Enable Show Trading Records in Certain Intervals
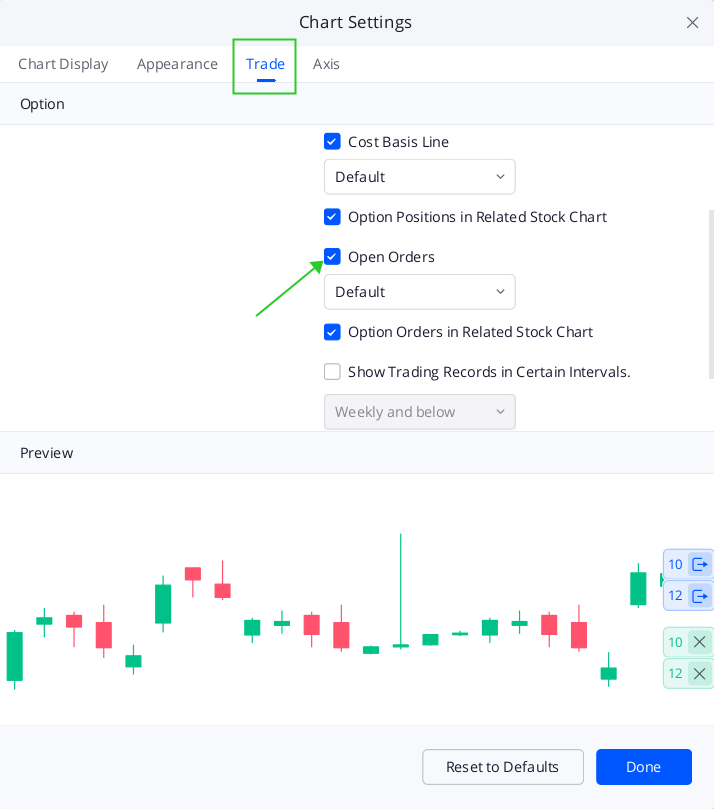The image size is (714, 809). coord(332,371)
